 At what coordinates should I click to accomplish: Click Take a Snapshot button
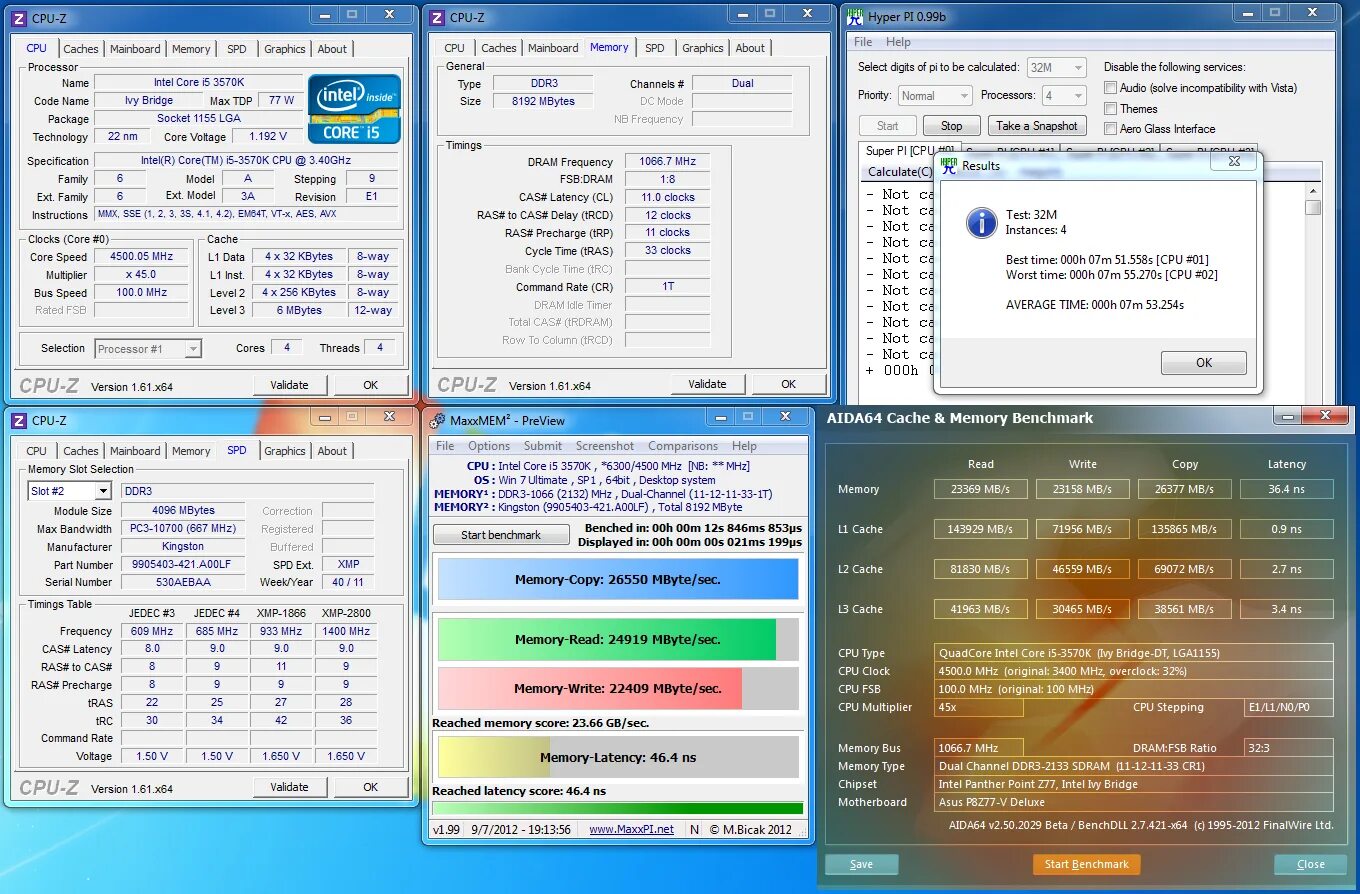point(1037,126)
